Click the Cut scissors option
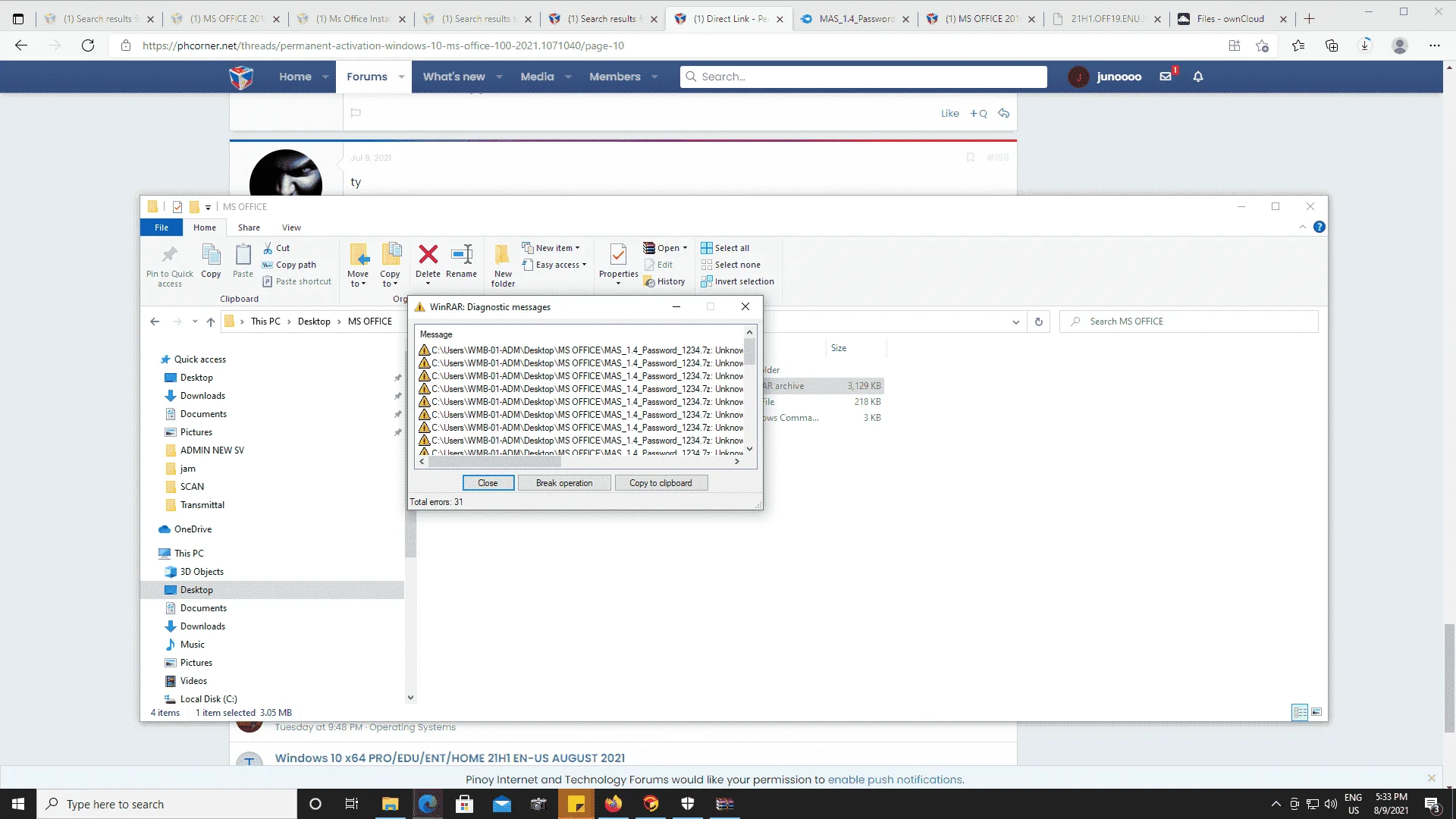Screen dimensions: 1456x819 point(276,248)
